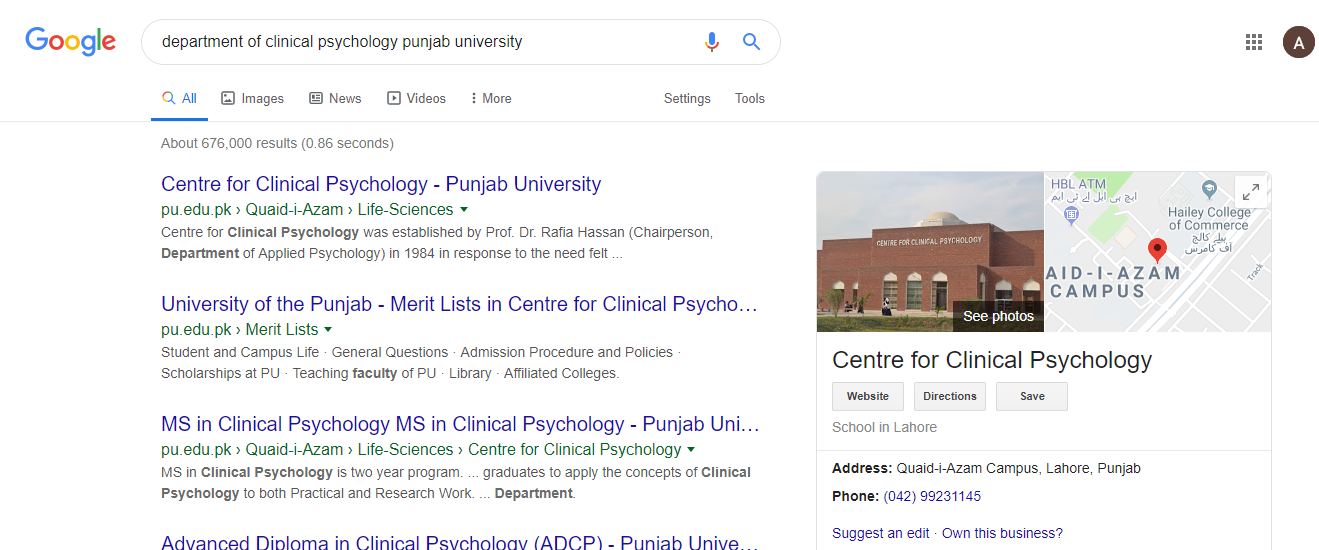Image resolution: width=1319 pixels, height=550 pixels.
Task: Open the Google apps grid
Action: point(1253,42)
